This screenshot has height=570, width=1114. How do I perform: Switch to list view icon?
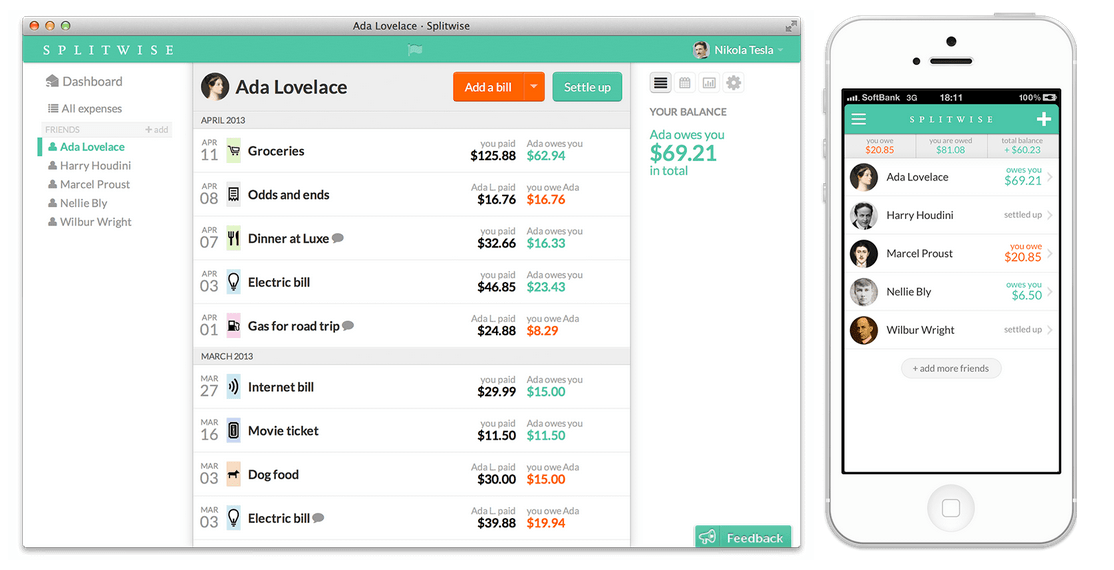click(x=660, y=83)
